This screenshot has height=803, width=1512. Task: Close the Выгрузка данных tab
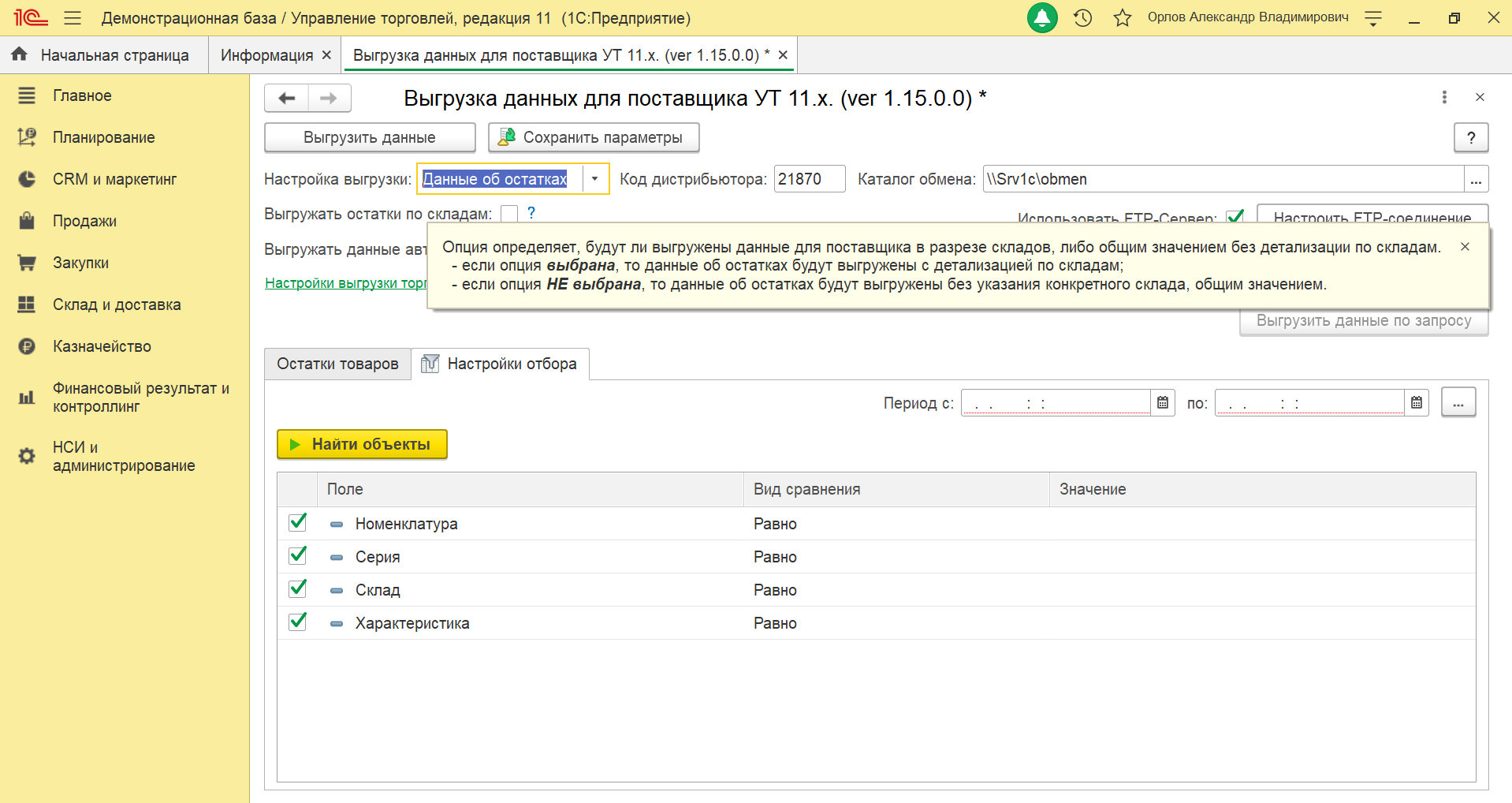pyautogui.click(x=783, y=55)
